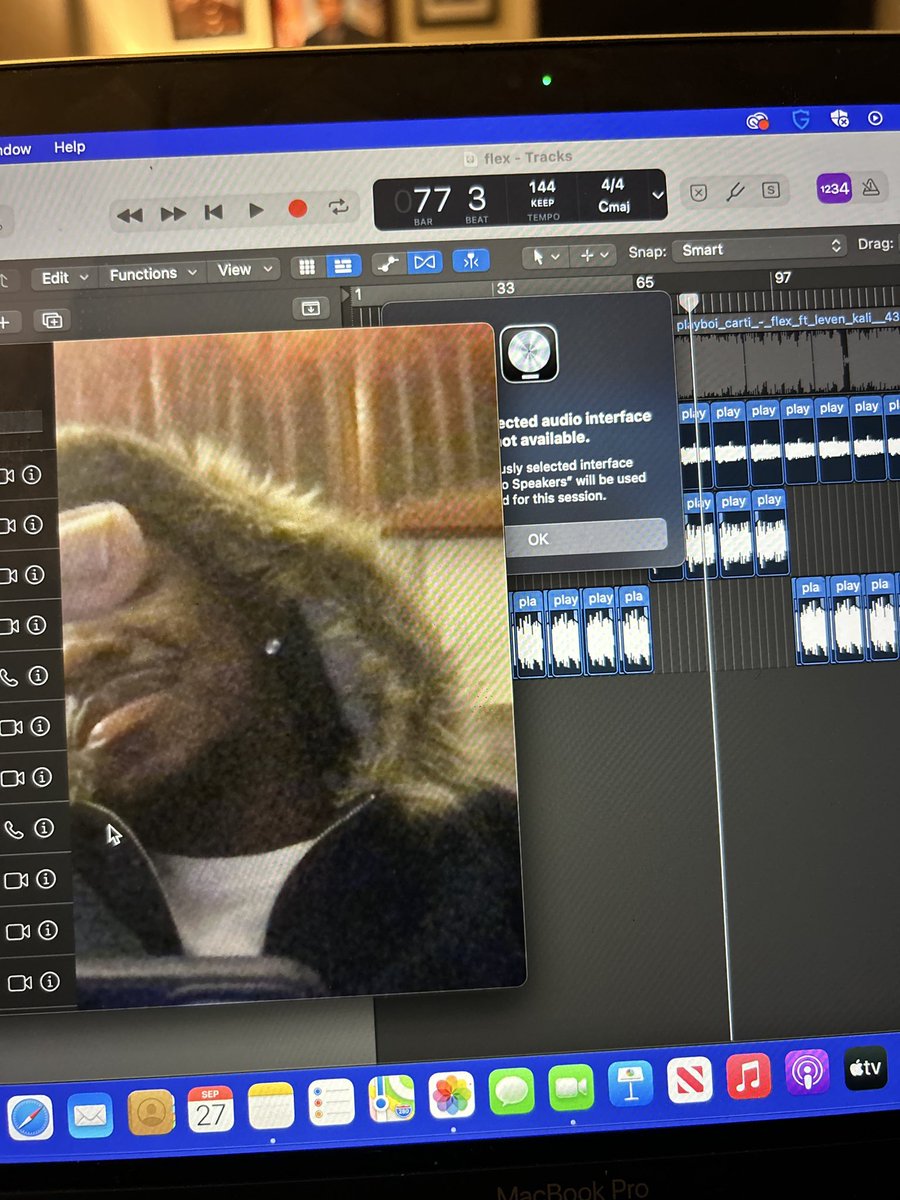Click the red Record button

click(x=297, y=209)
